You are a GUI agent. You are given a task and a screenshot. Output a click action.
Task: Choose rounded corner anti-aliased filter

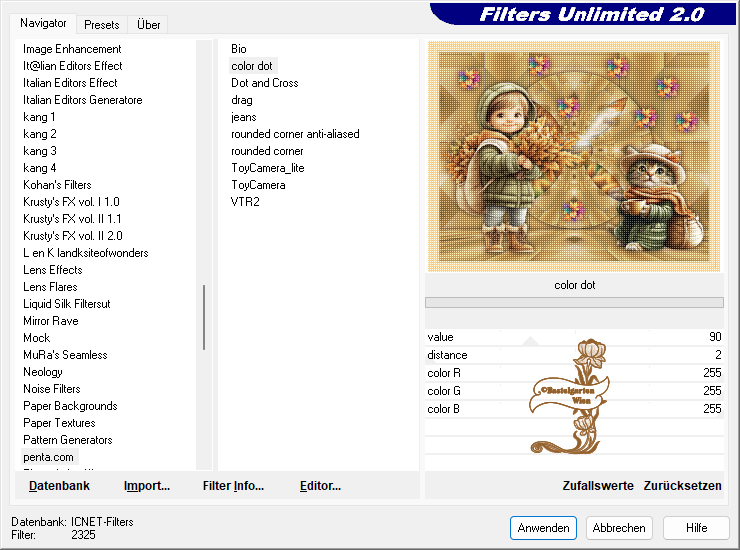[x=295, y=134]
